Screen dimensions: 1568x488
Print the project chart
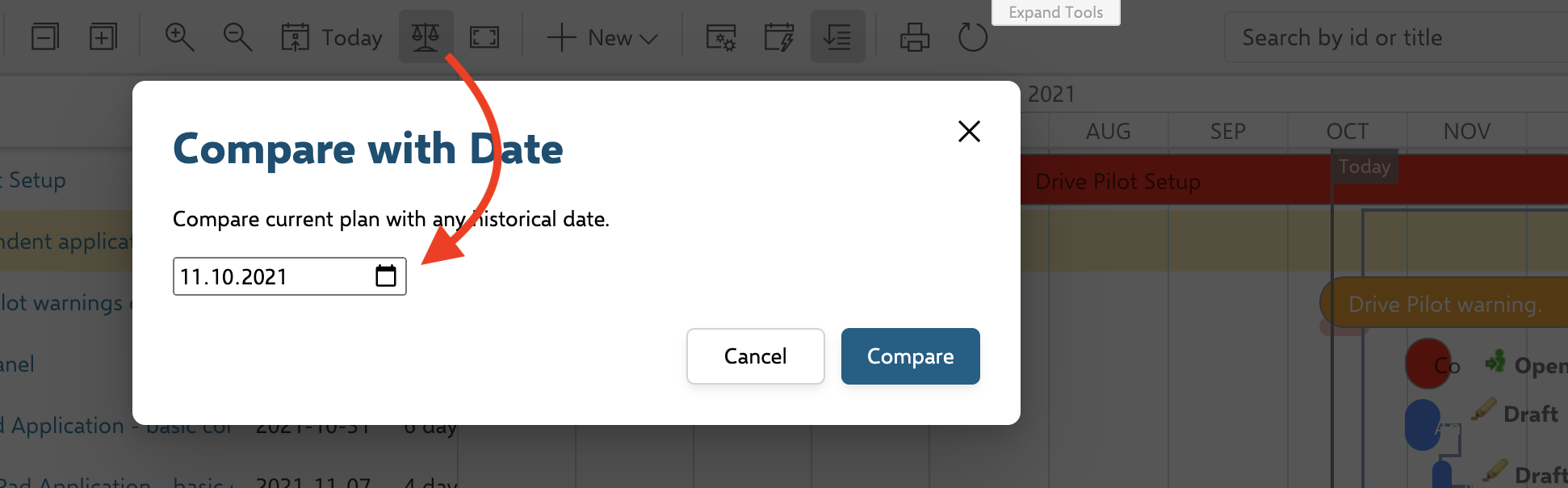click(913, 36)
